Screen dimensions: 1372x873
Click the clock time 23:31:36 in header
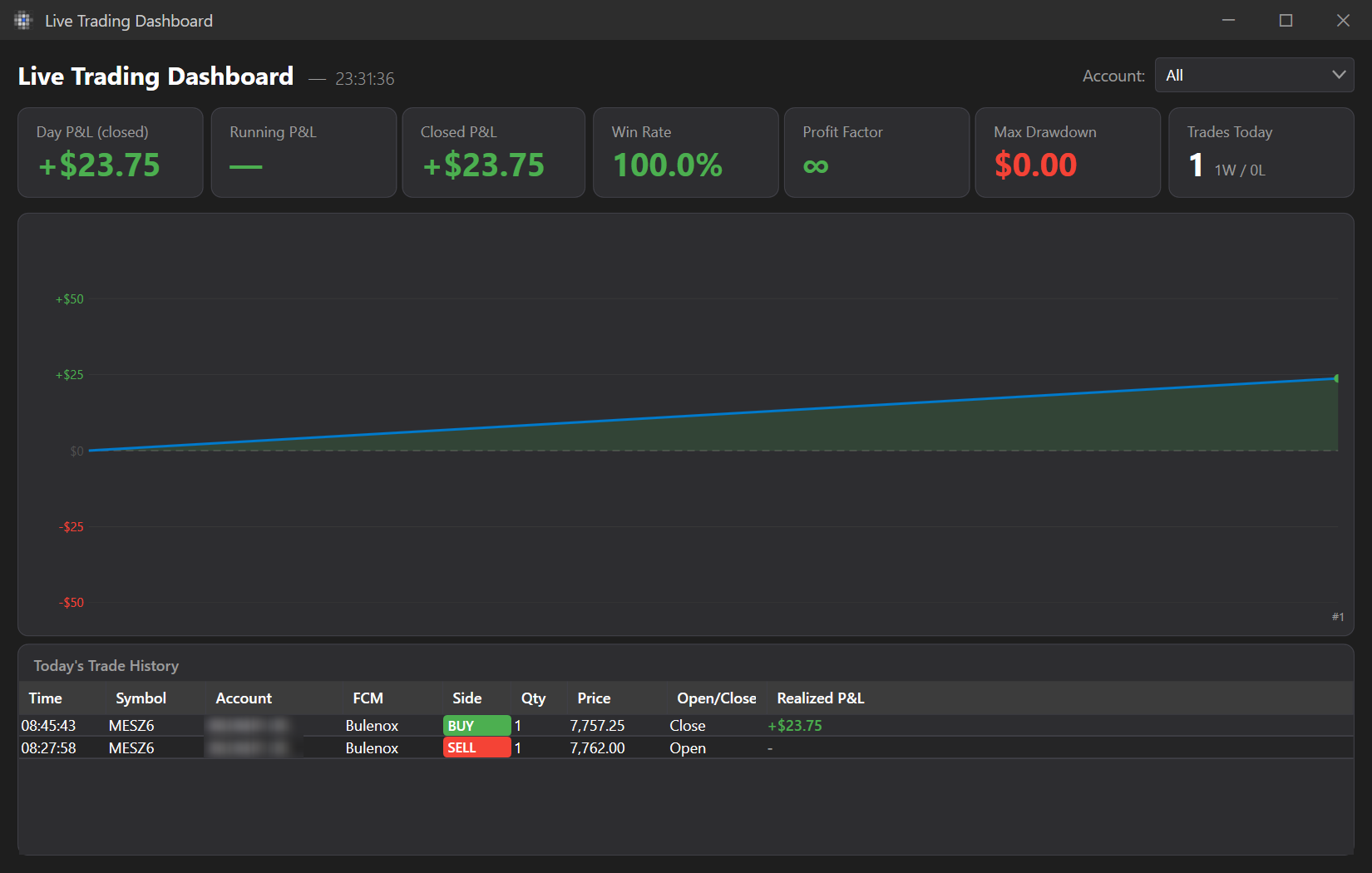(x=365, y=79)
